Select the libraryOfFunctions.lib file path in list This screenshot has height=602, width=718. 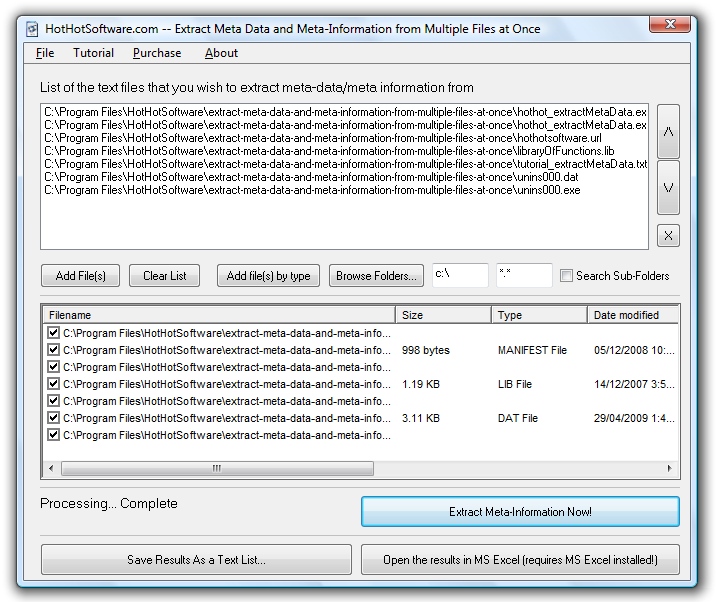329,151
